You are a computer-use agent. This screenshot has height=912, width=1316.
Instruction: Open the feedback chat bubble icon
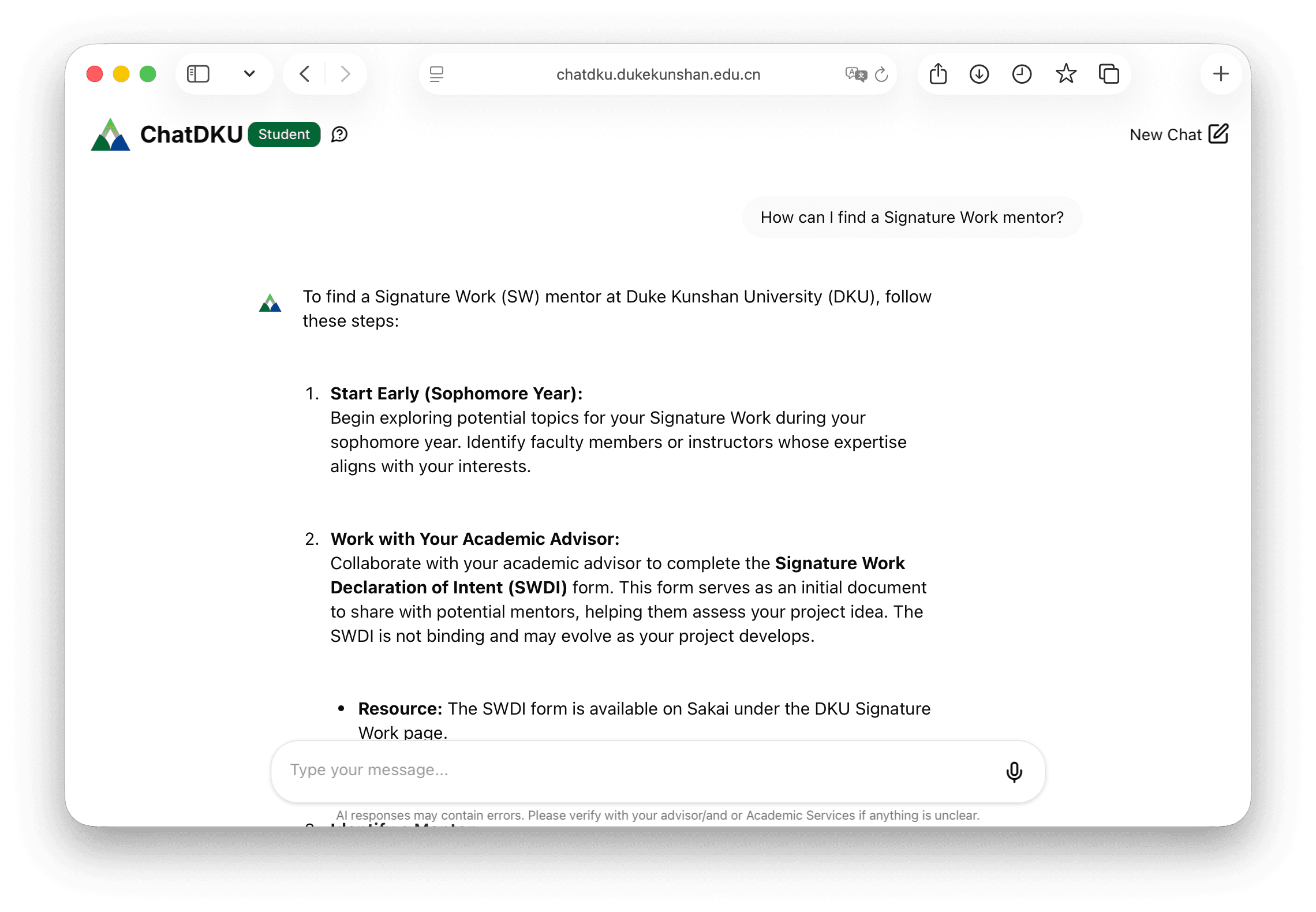point(339,134)
